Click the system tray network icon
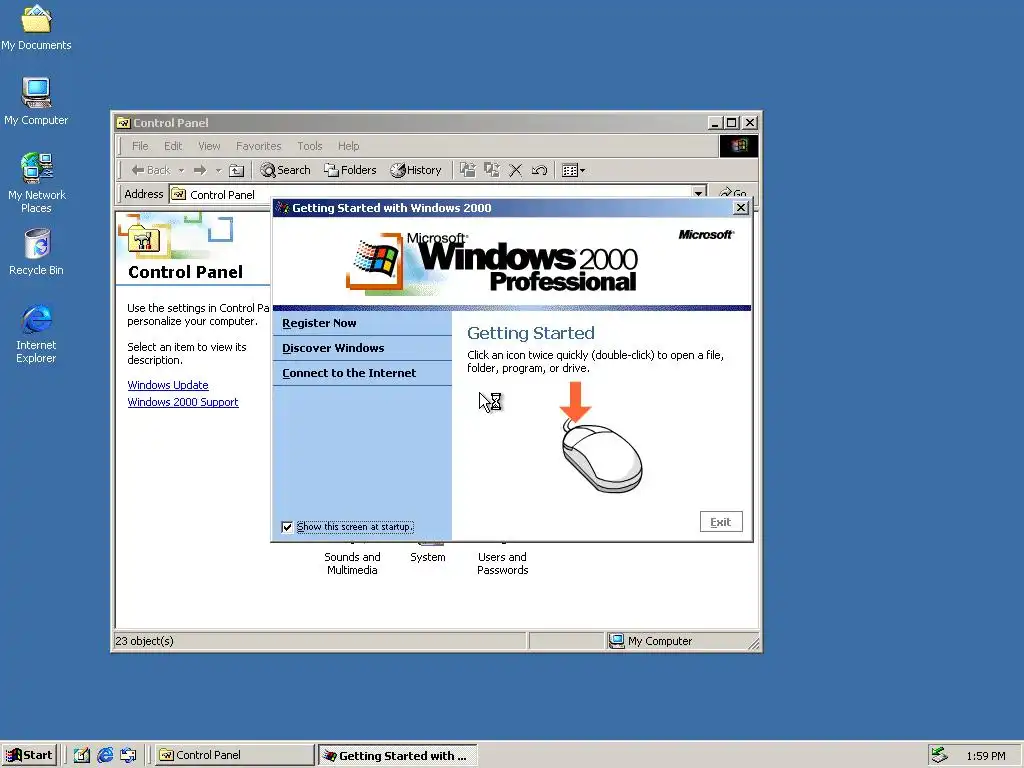The width and height of the screenshot is (1024, 768). (939, 755)
